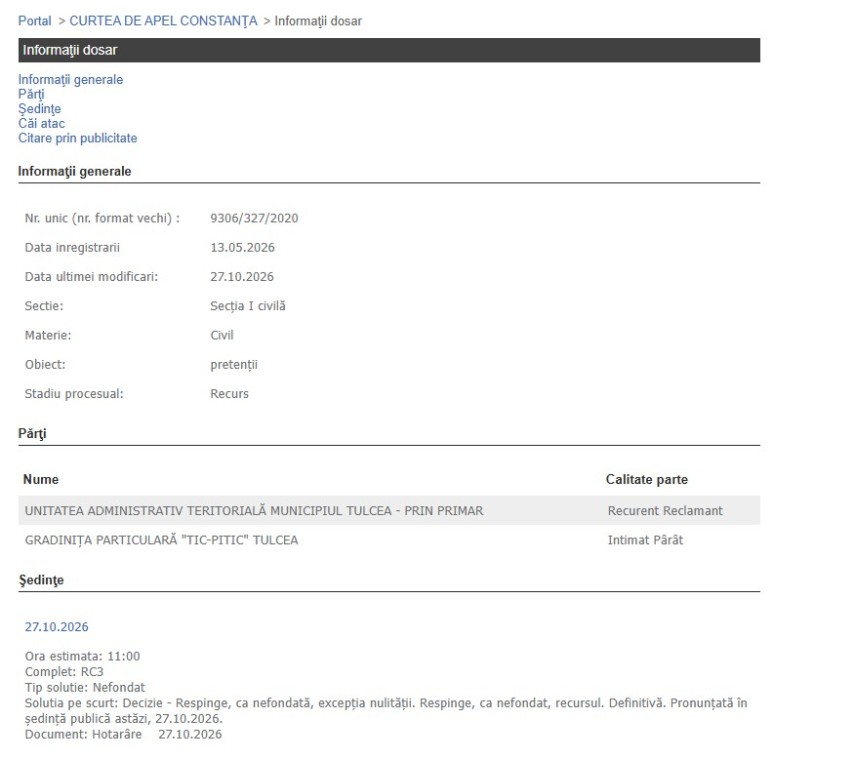Jump to Părți anchor link

tap(31, 94)
